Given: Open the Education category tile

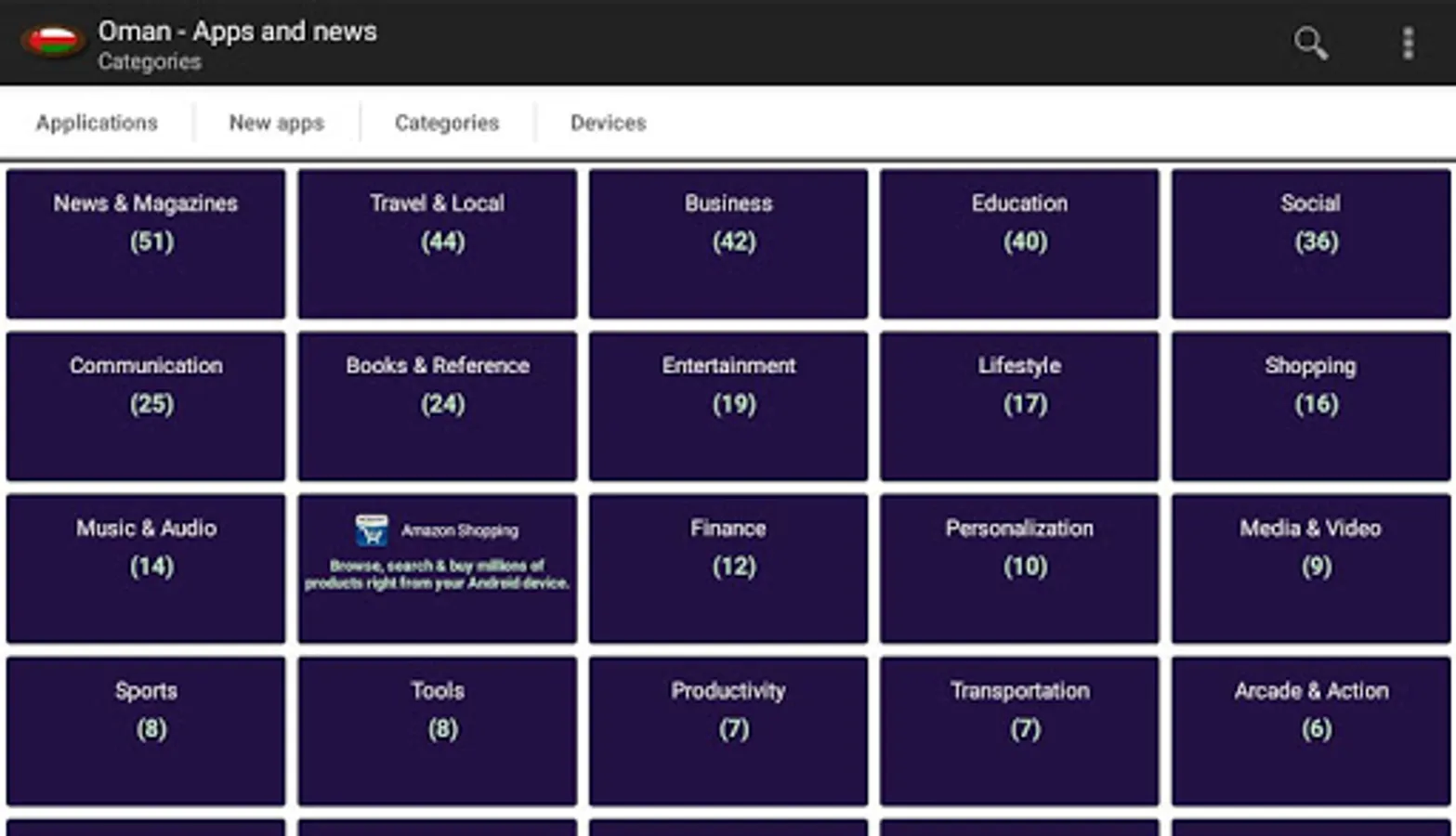Looking at the screenshot, I should click(x=1019, y=243).
